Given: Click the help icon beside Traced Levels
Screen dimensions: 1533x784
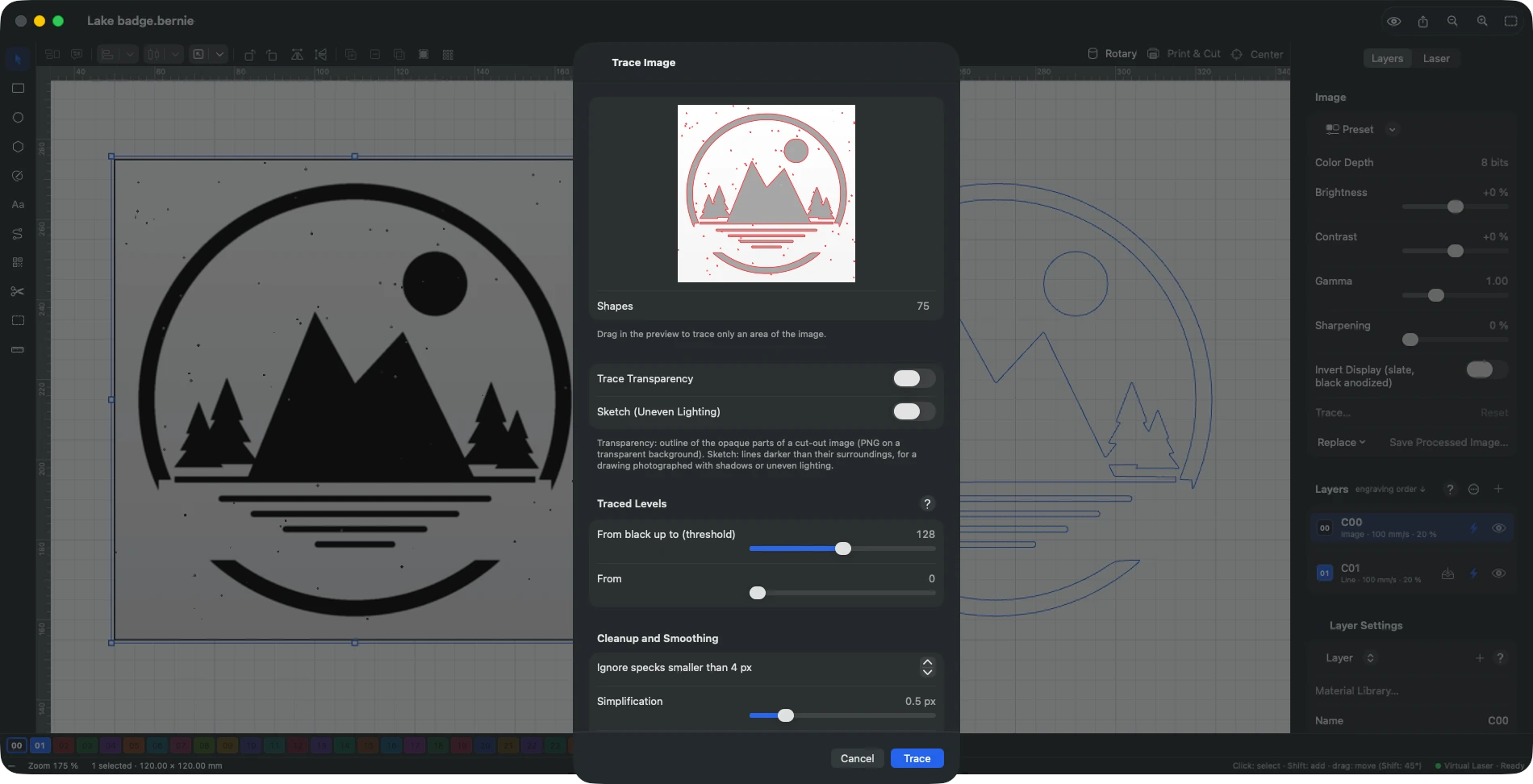Looking at the screenshot, I should [927, 503].
